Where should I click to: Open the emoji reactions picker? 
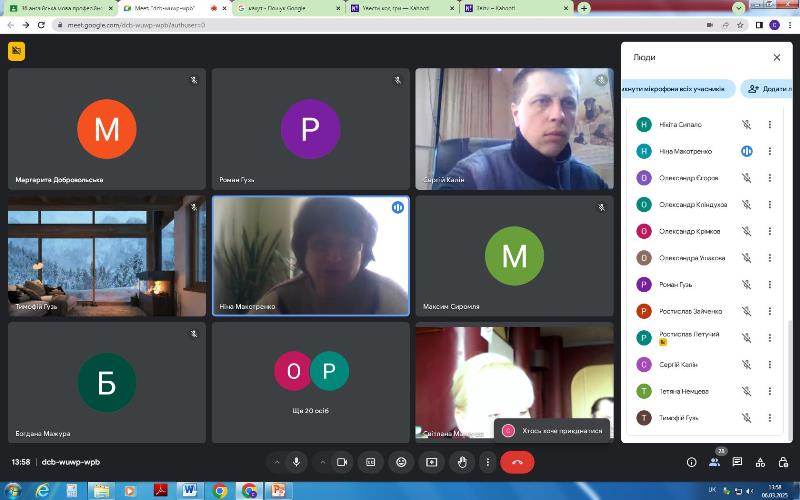coord(401,462)
